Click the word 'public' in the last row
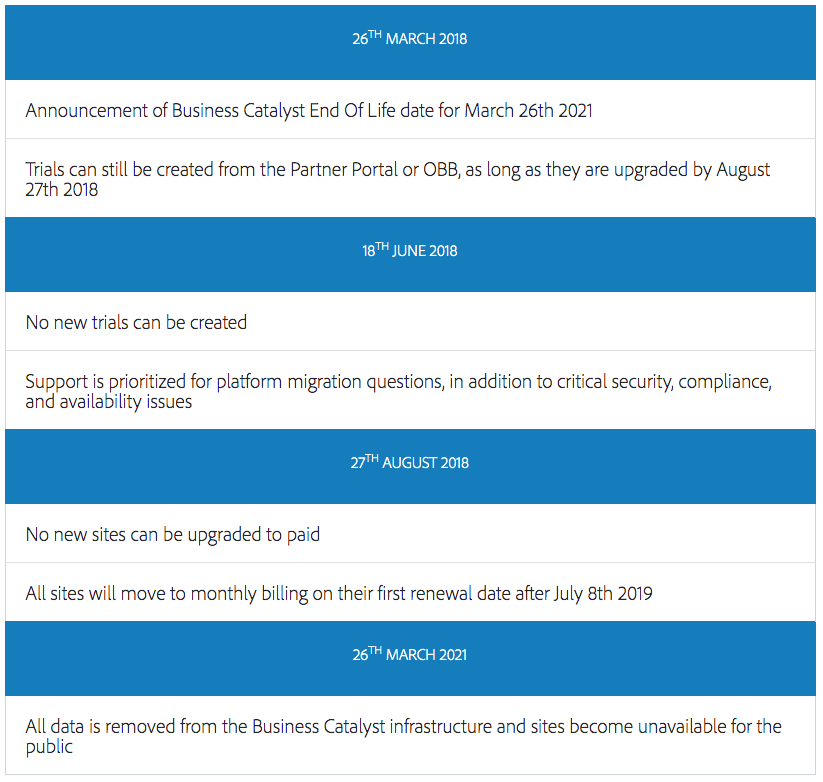Viewport: 823px width, 782px height. tap(49, 747)
